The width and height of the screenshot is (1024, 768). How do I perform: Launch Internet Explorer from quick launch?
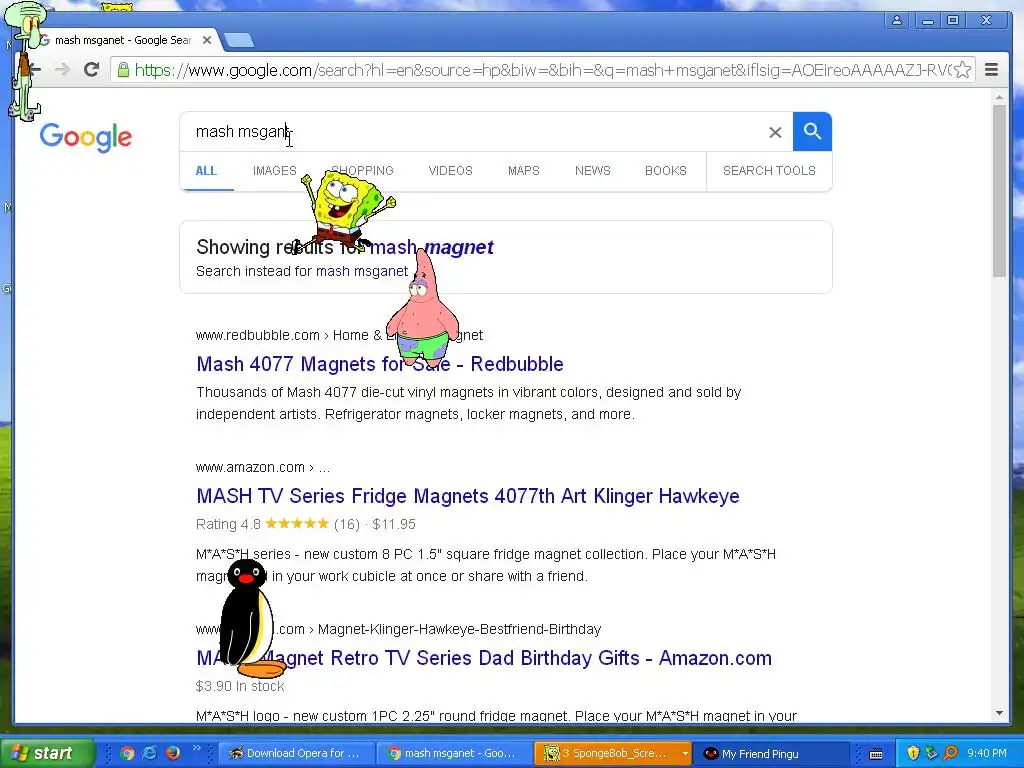150,753
